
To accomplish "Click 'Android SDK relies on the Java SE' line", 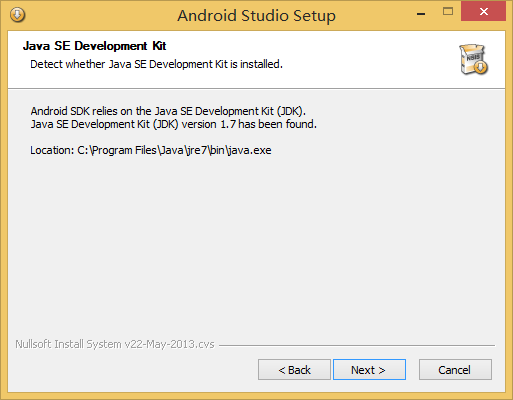I will [x=168, y=111].
